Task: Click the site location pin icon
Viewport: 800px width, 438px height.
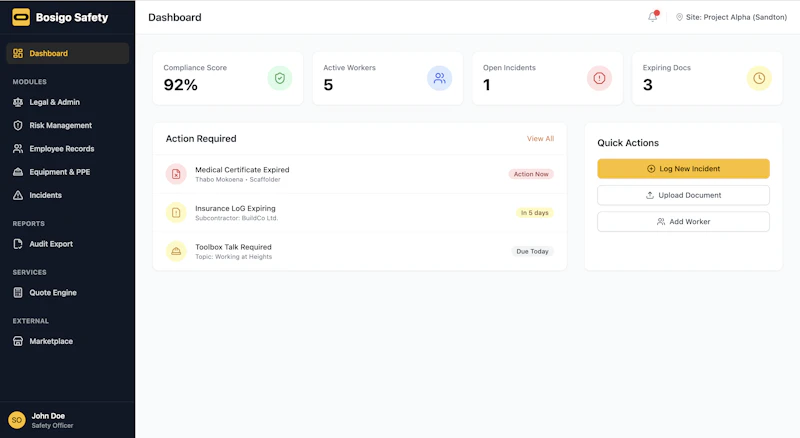Action: (679, 17)
